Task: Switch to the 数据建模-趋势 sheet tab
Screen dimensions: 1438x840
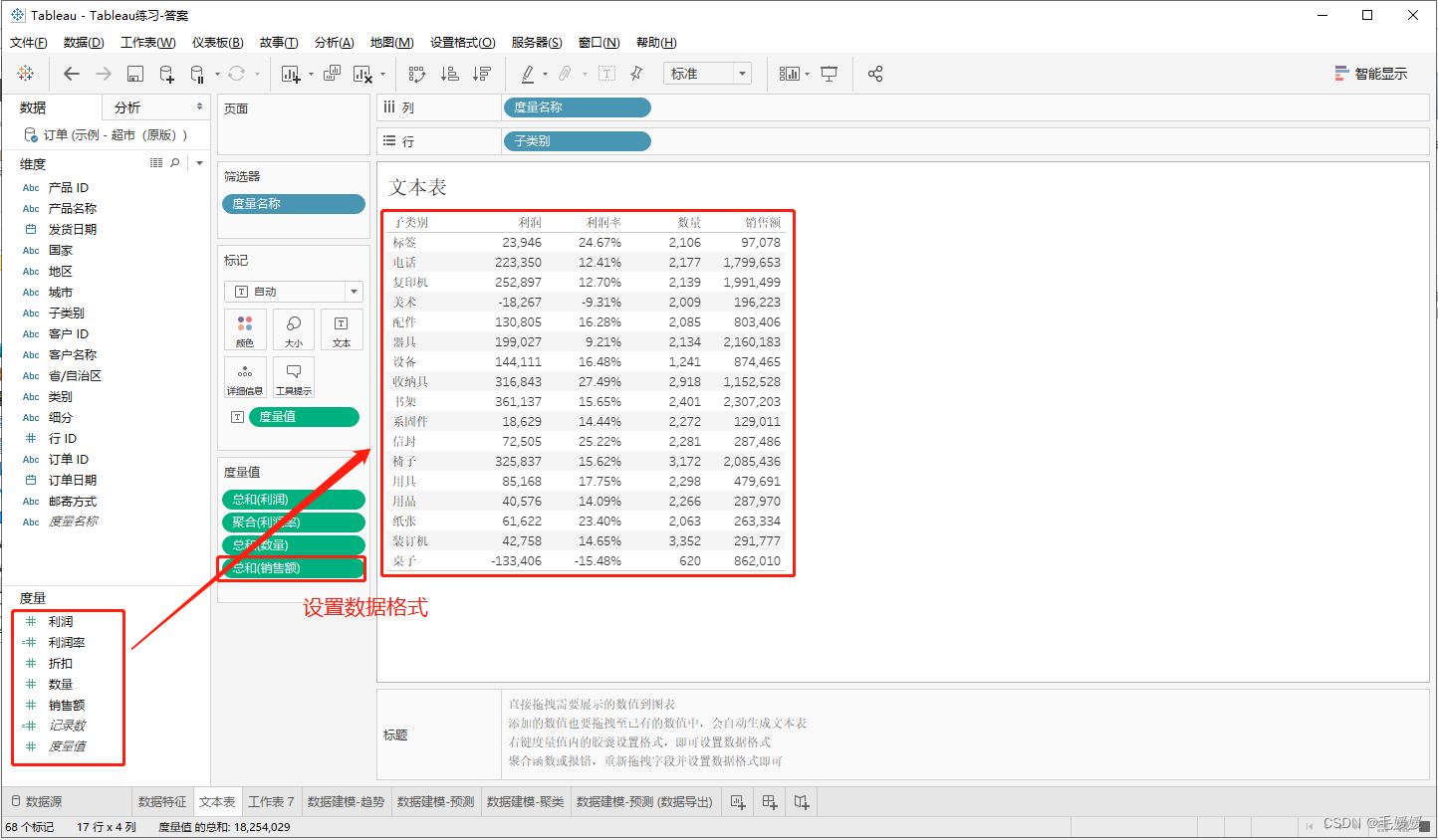Action: pos(346,802)
